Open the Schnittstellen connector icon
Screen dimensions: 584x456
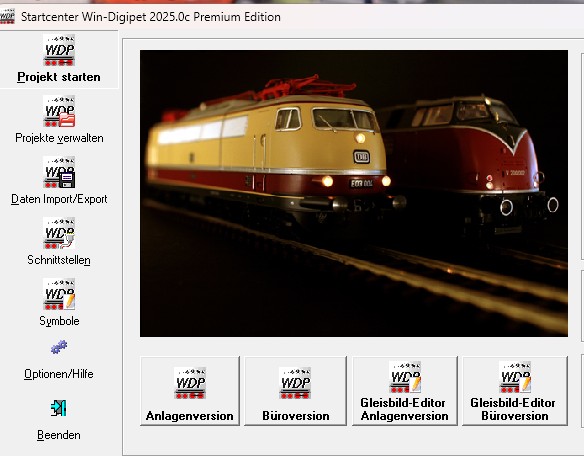coord(59,233)
